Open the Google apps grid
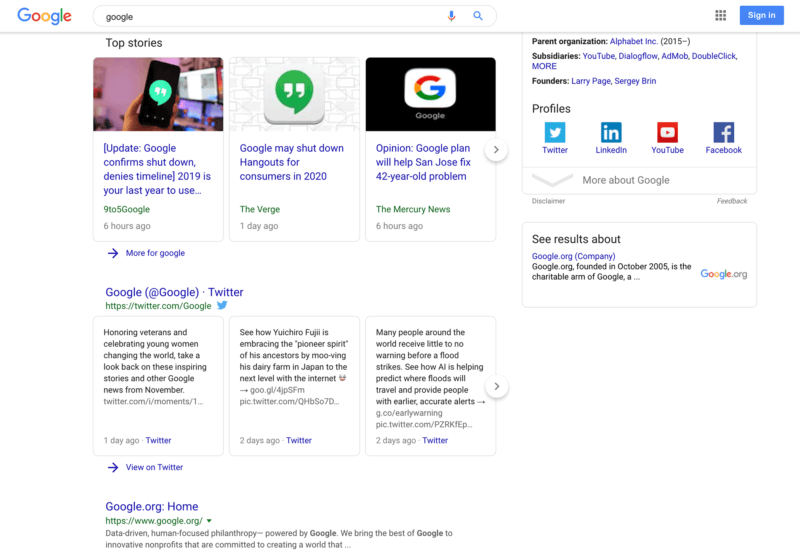Image resolution: width=800 pixels, height=559 pixels. [720, 15]
